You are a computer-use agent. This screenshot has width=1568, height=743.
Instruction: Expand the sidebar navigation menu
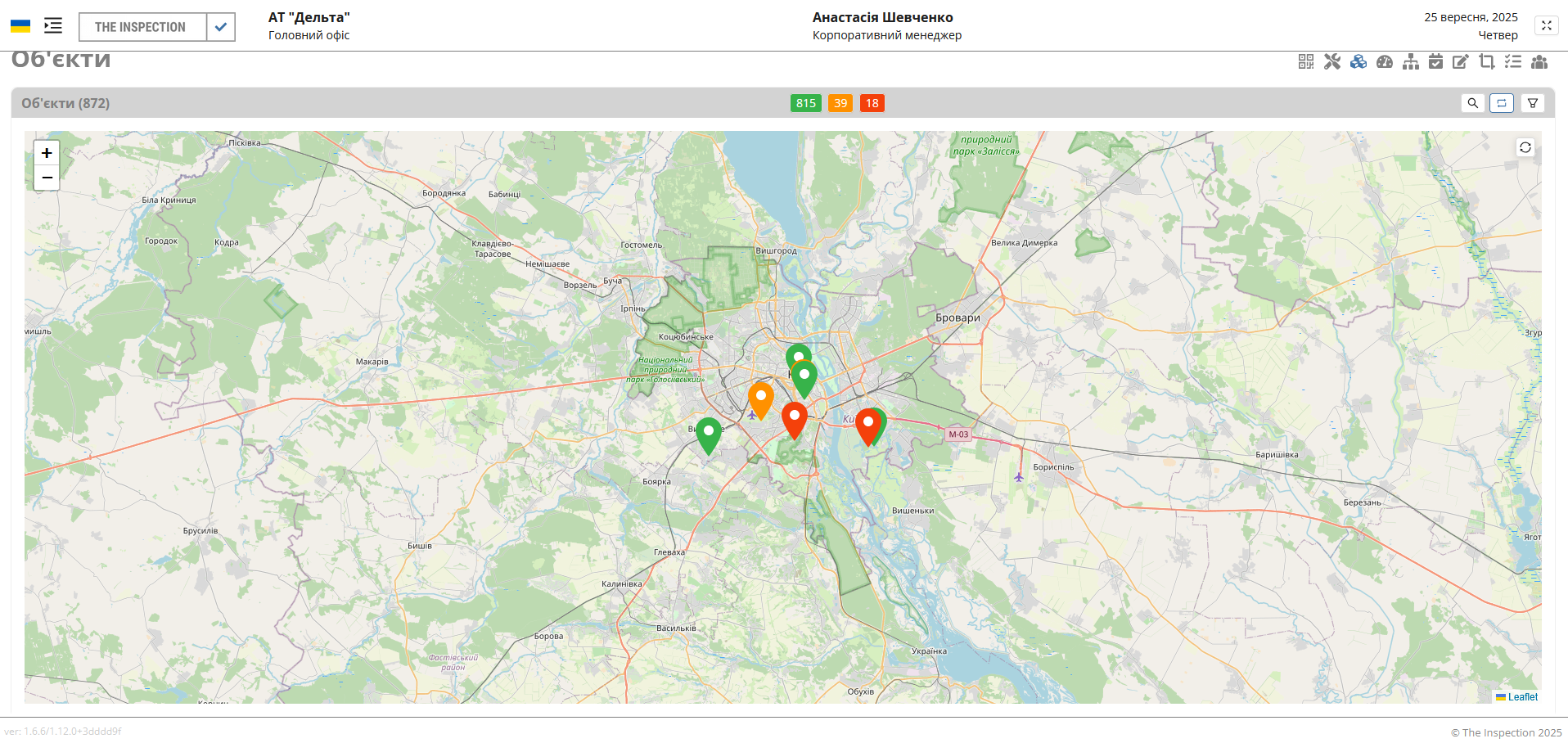[x=52, y=25]
